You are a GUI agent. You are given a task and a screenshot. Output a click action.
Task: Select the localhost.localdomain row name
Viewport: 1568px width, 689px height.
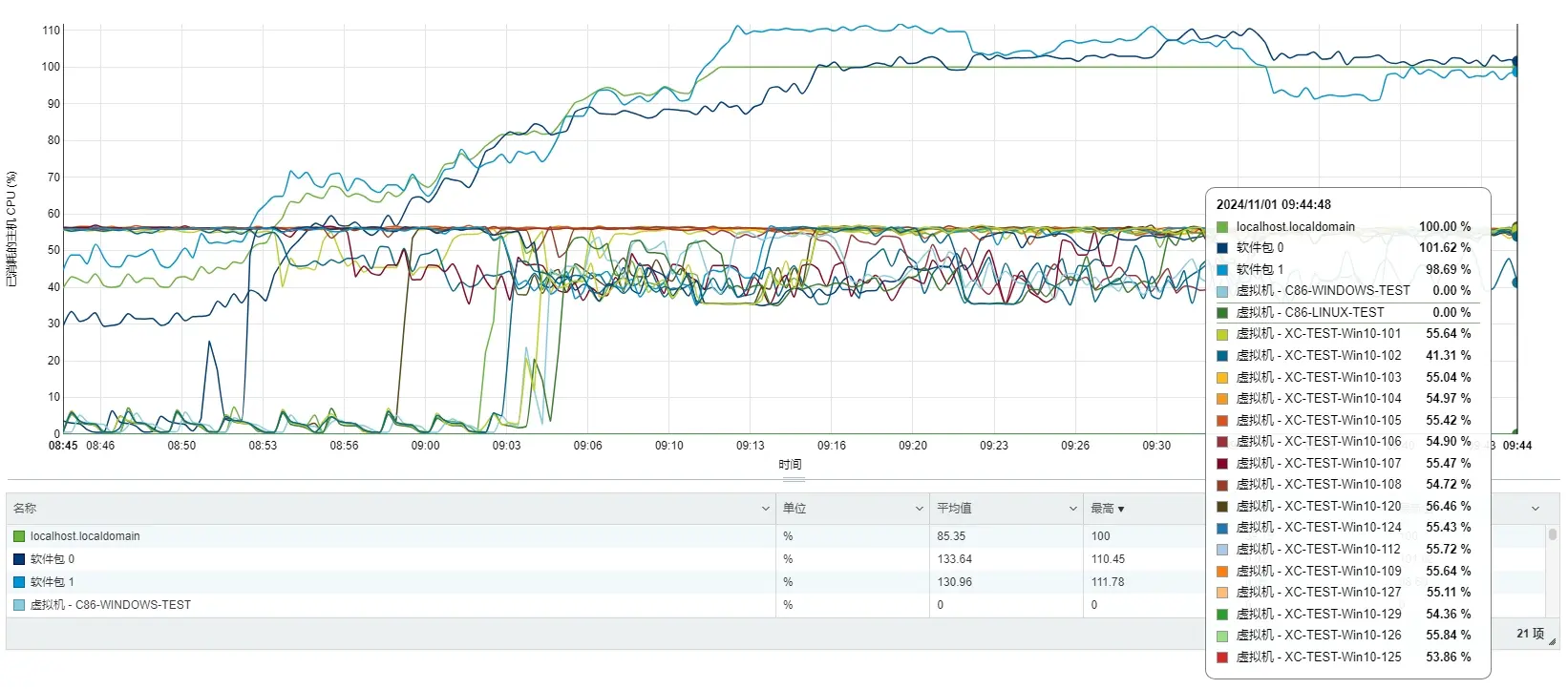click(x=85, y=536)
